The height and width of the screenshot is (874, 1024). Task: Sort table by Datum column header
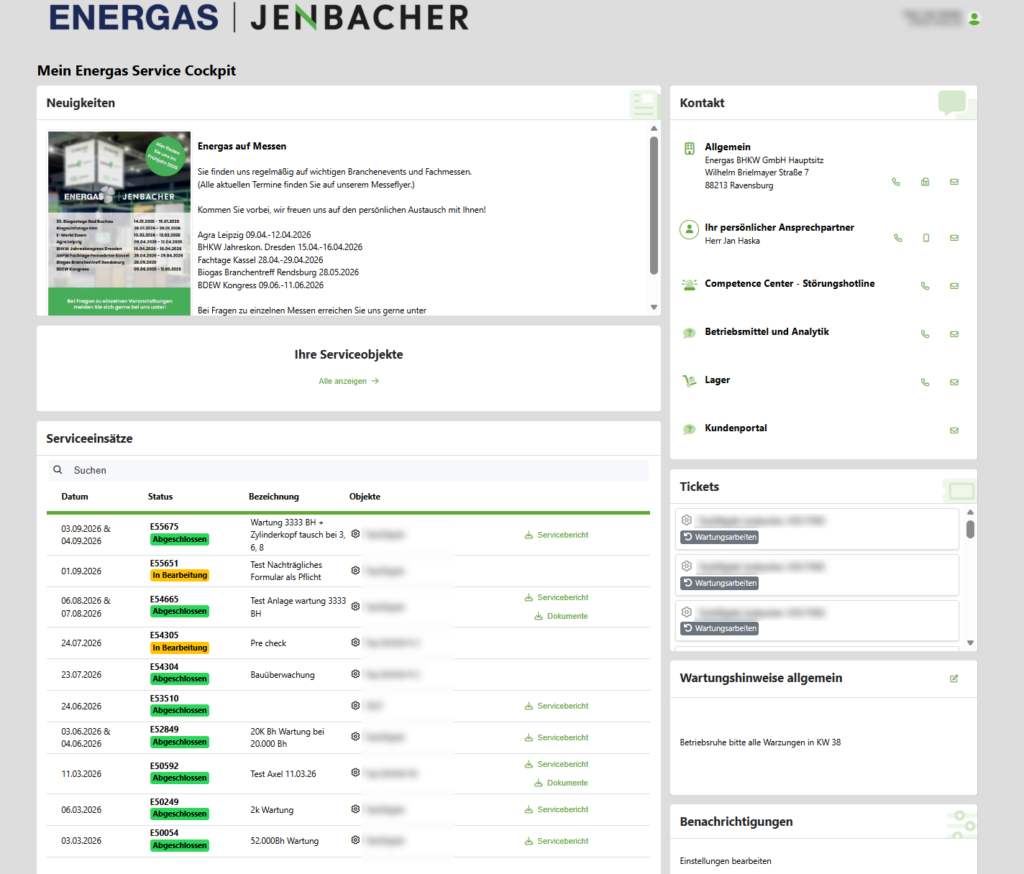74,497
